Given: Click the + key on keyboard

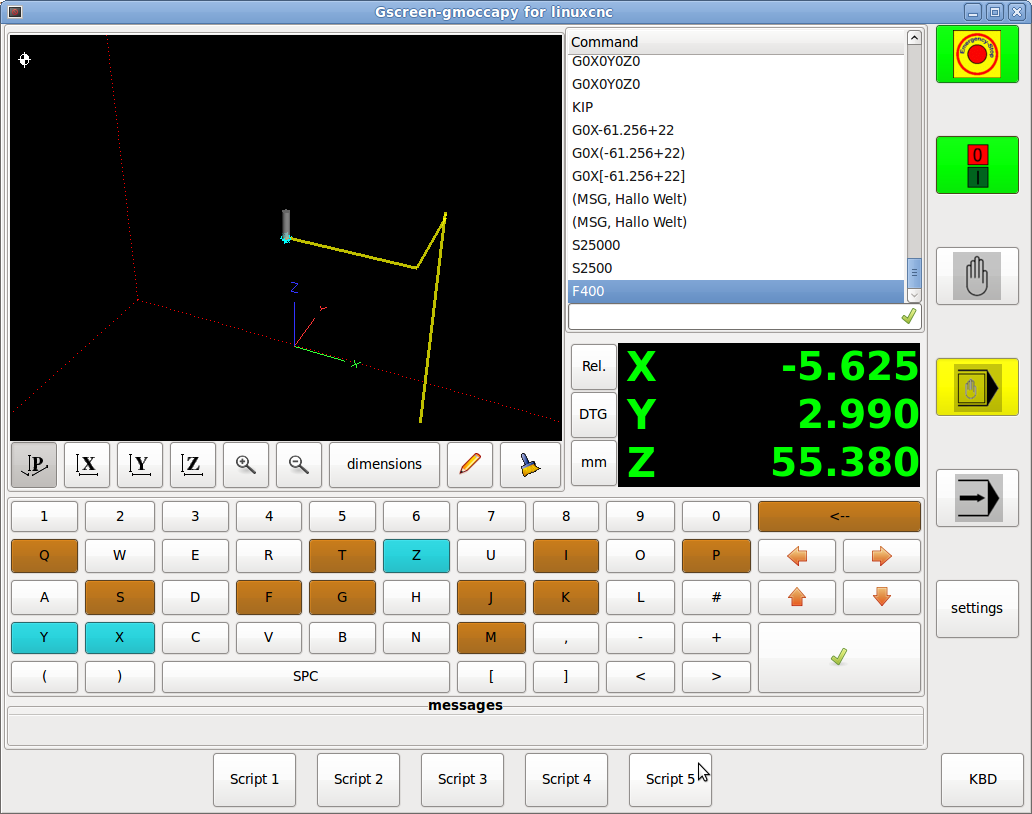Looking at the screenshot, I should (x=716, y=638).
